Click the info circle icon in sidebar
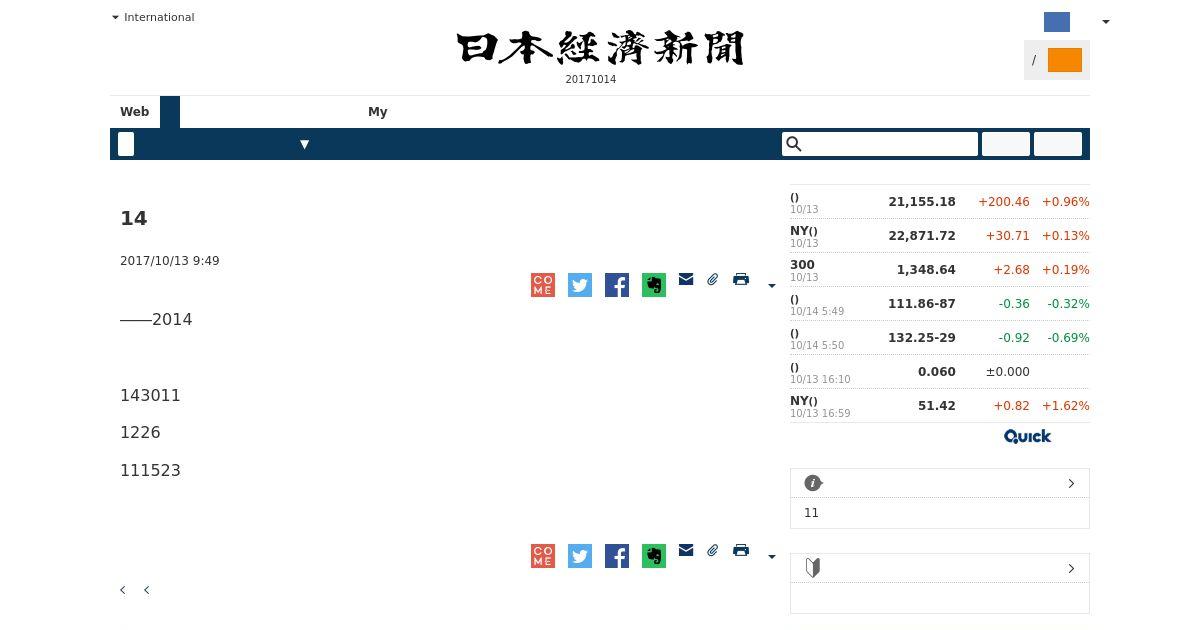Screen dimensions: 1200x630 pyautogui.click(x=813, y=483)
